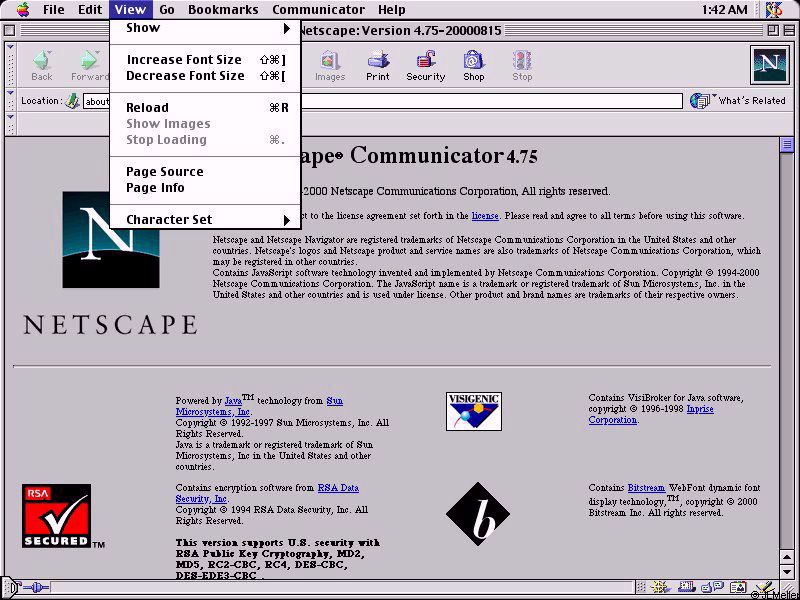Click the What's Related icon

coord(699,101)
